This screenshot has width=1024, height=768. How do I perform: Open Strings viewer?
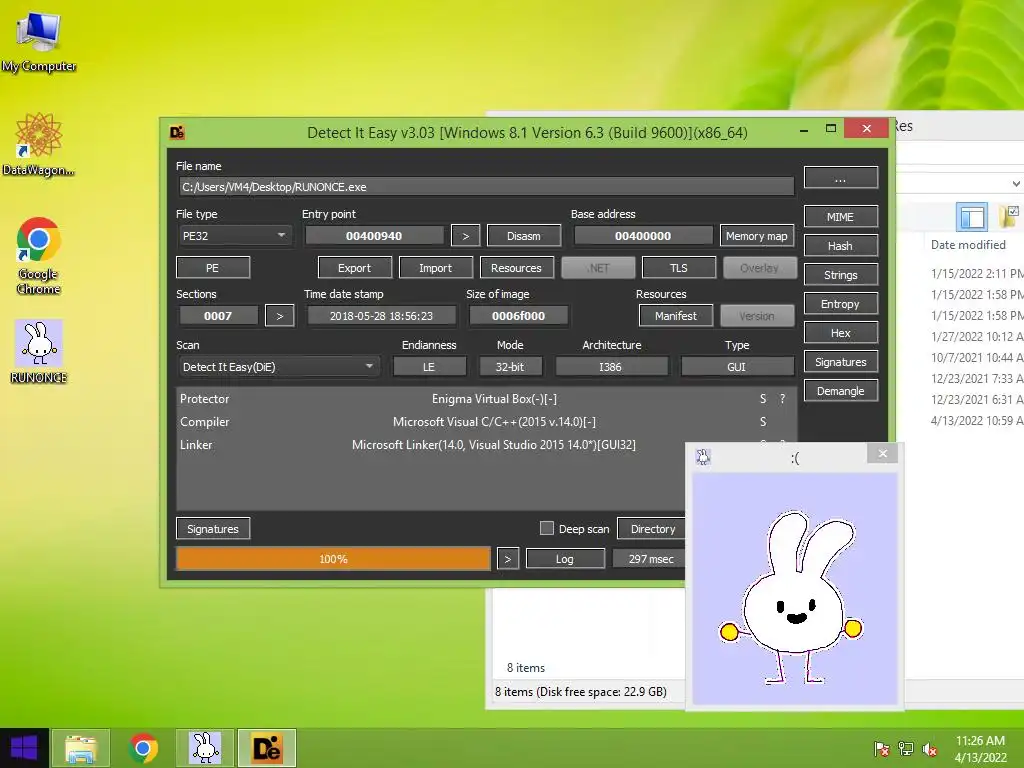click(x=840, y=275)
